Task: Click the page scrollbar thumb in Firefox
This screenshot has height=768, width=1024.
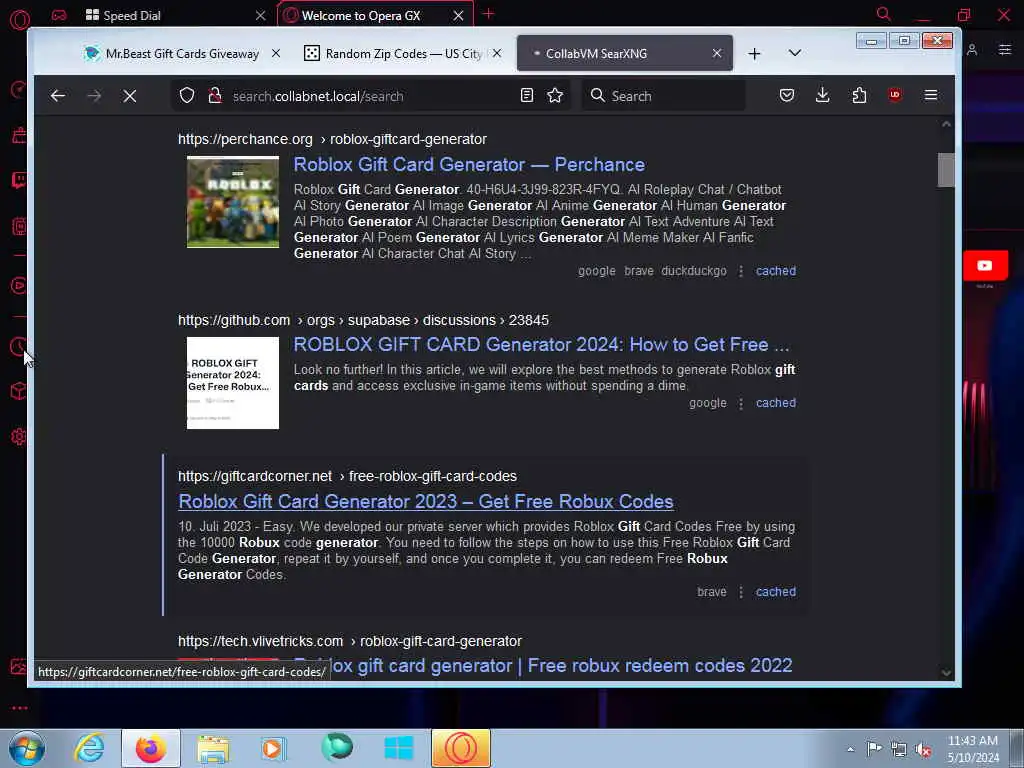Action: (946, 170)
